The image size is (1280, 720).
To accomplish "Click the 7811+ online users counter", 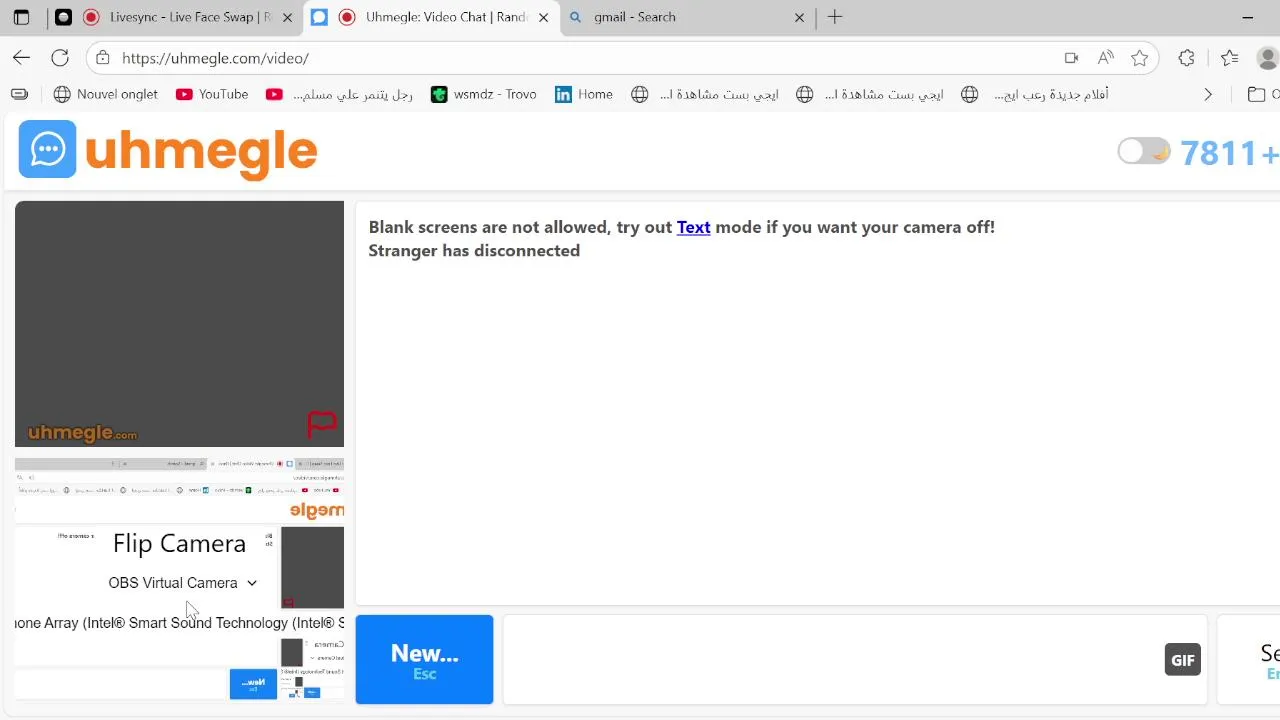I will click(x=1229, y=152).
